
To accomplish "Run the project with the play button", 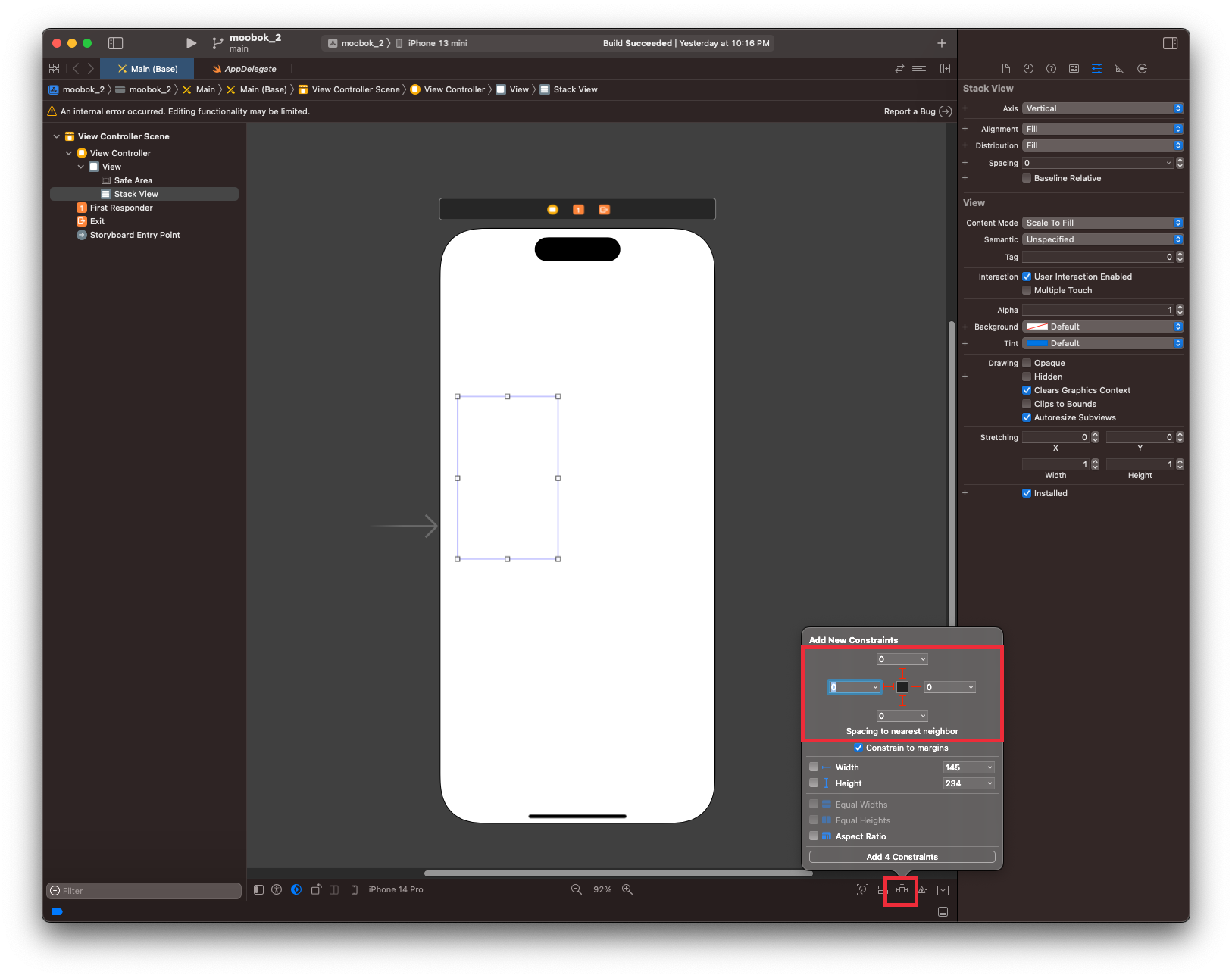I will click(x=191, y=43).
